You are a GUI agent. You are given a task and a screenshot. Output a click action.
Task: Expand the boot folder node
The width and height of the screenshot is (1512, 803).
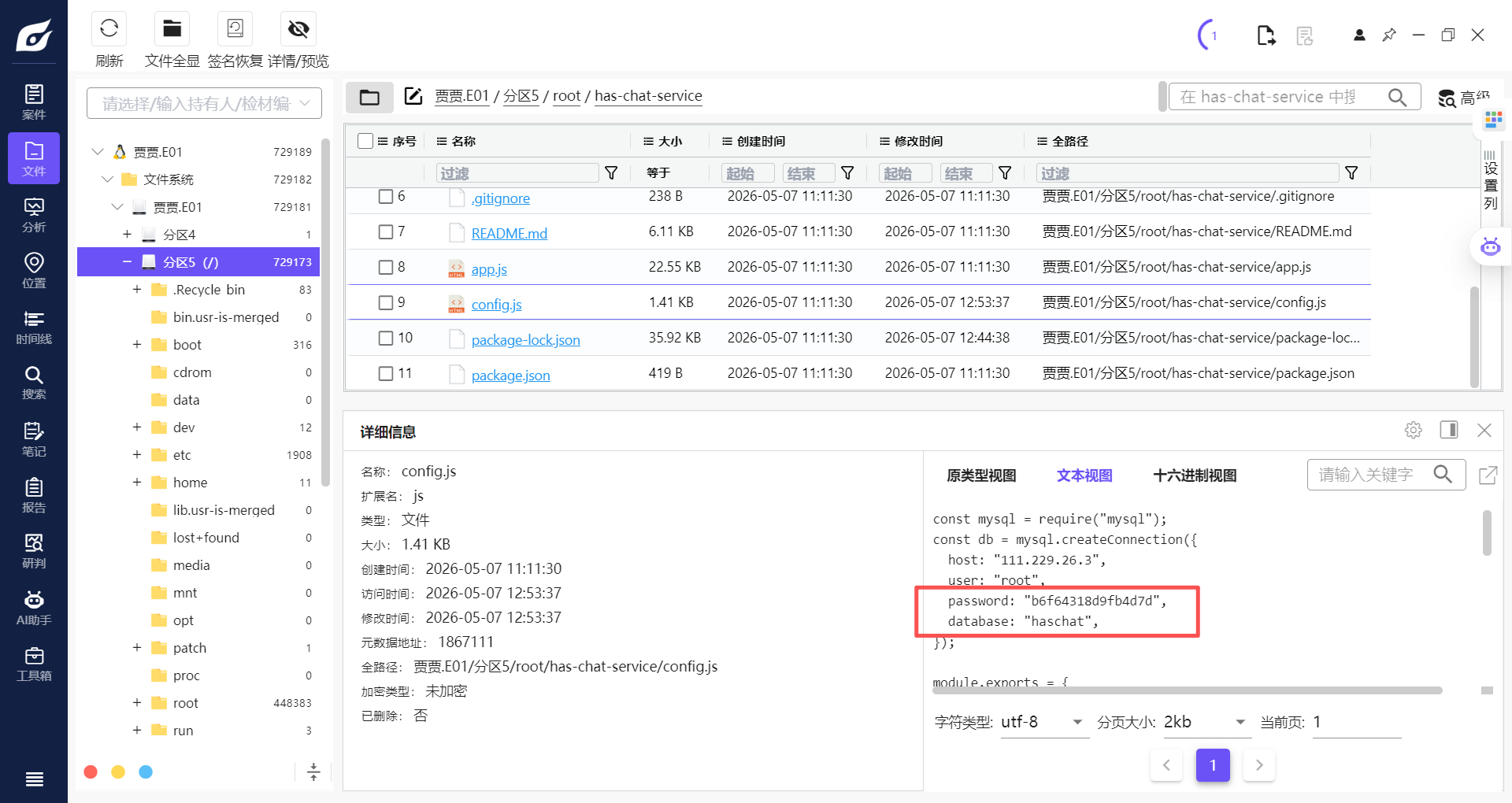coord(137,344)
